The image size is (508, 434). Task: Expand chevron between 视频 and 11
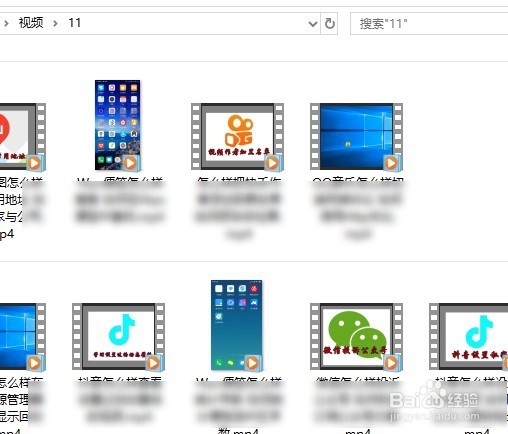(x=55, y=24)
